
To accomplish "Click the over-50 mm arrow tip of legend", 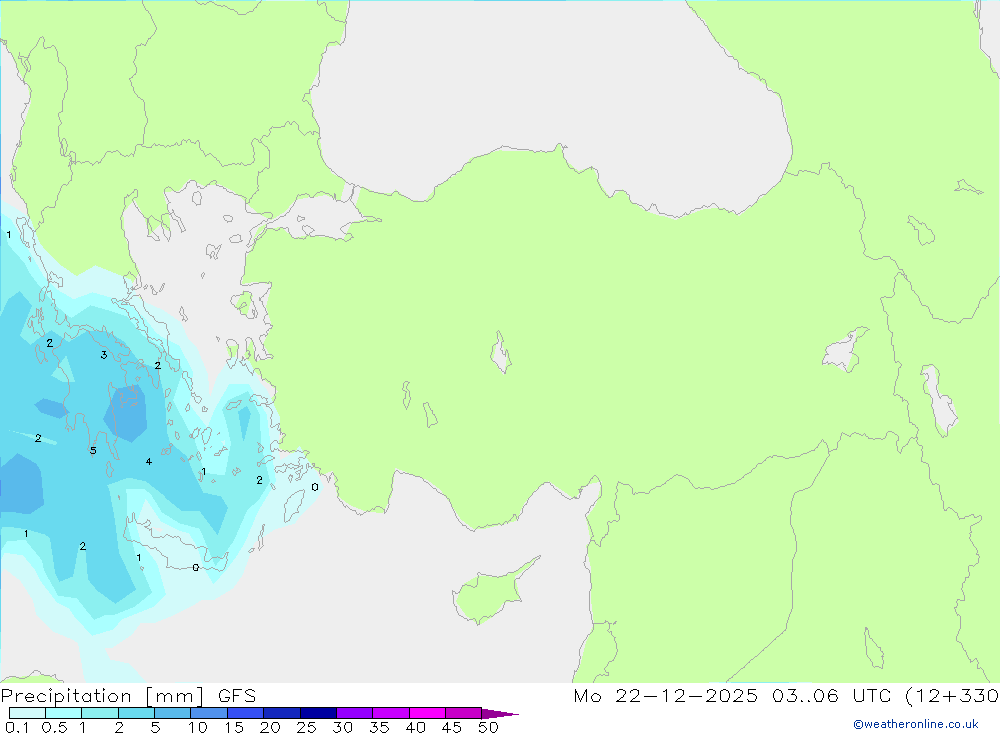I will 500,713.
